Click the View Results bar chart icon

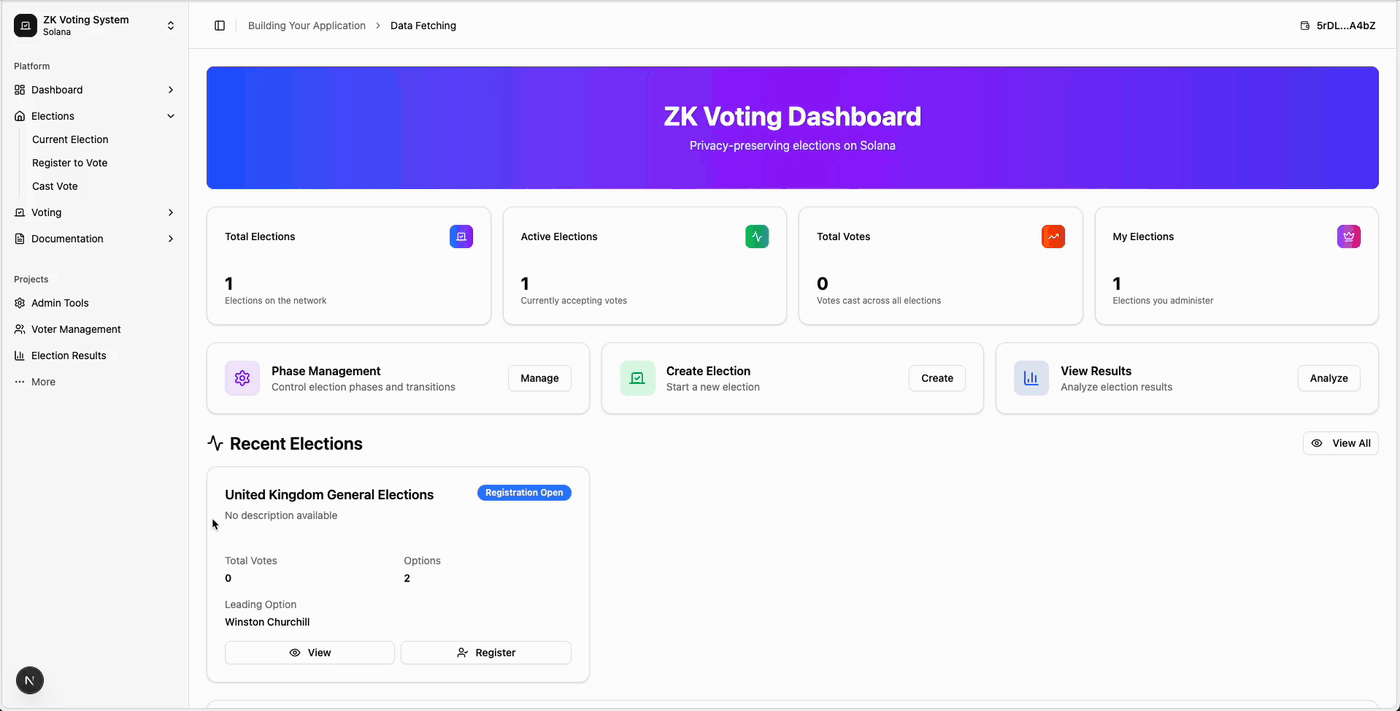pos(1031,378)
